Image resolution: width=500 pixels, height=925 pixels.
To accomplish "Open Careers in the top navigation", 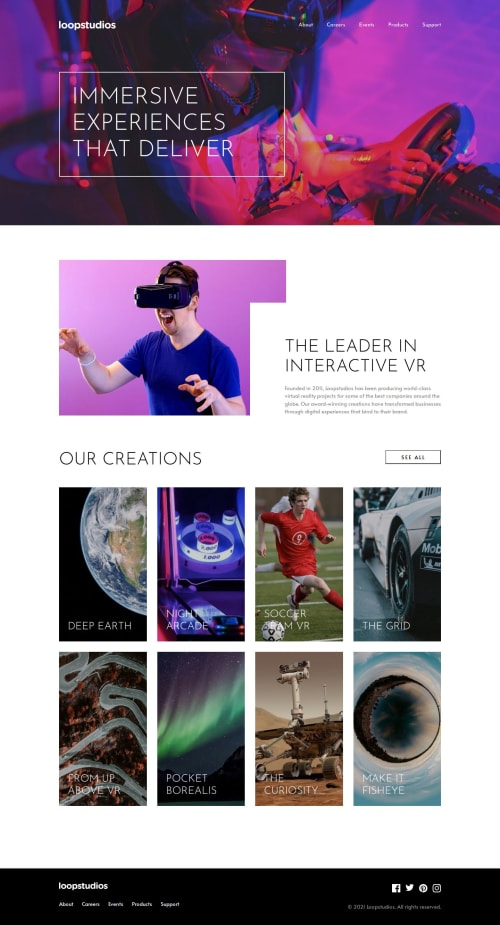I will coord(336,25).
